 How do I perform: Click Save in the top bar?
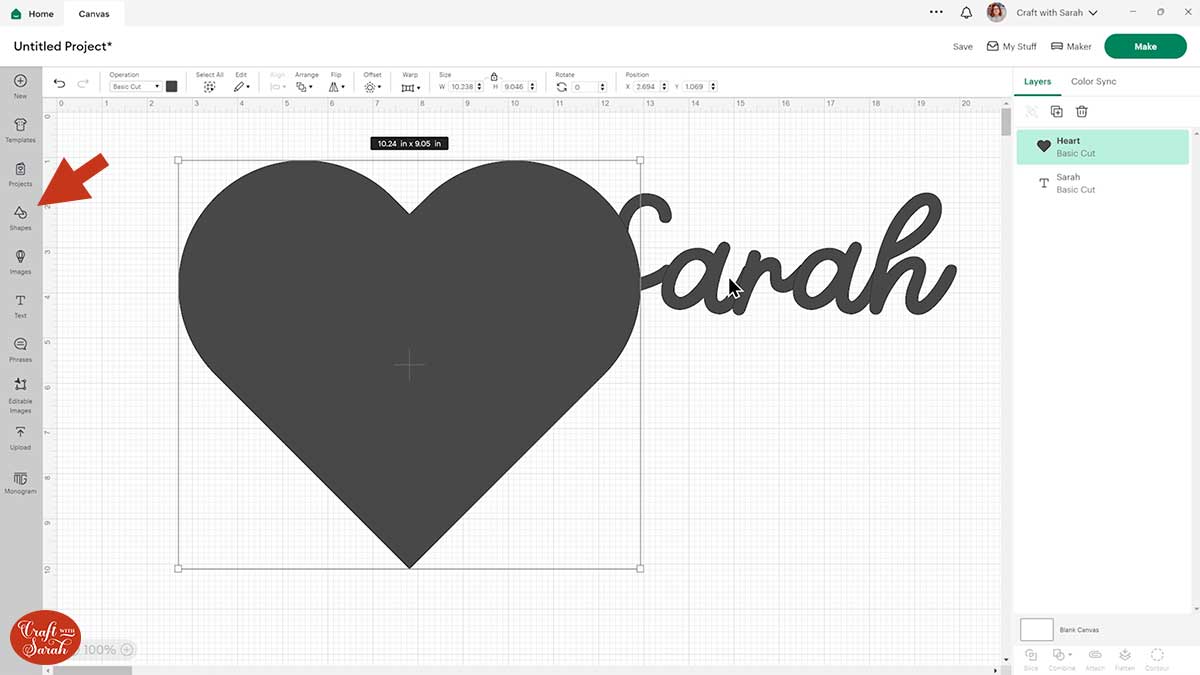click(x=962, y=46)
